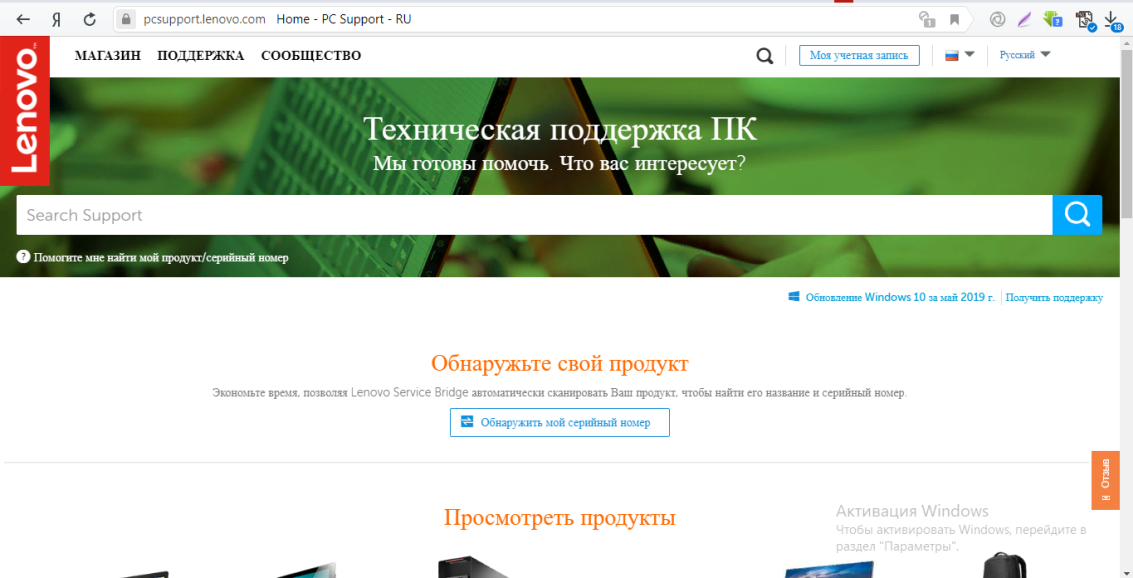Open Yandex home via the Я button

(56, 20)
